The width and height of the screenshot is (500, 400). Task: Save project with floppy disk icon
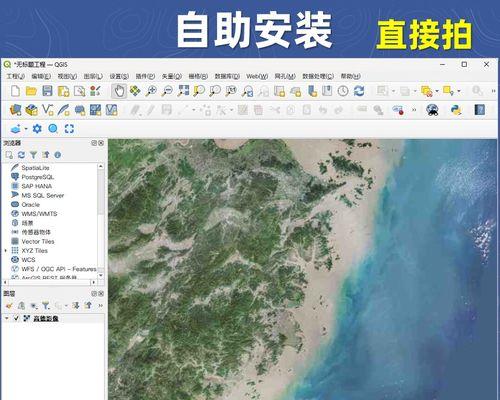pos(47,91)
